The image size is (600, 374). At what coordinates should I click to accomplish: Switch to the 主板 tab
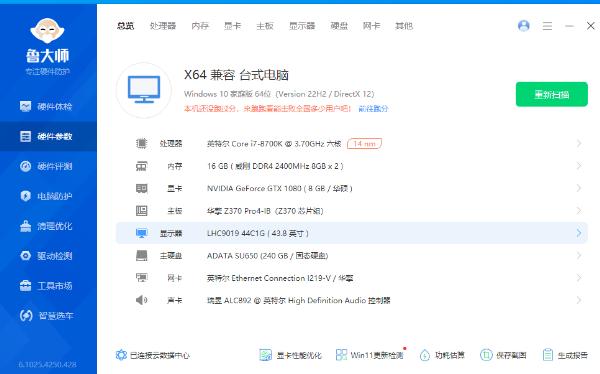(x=265, y=26)
